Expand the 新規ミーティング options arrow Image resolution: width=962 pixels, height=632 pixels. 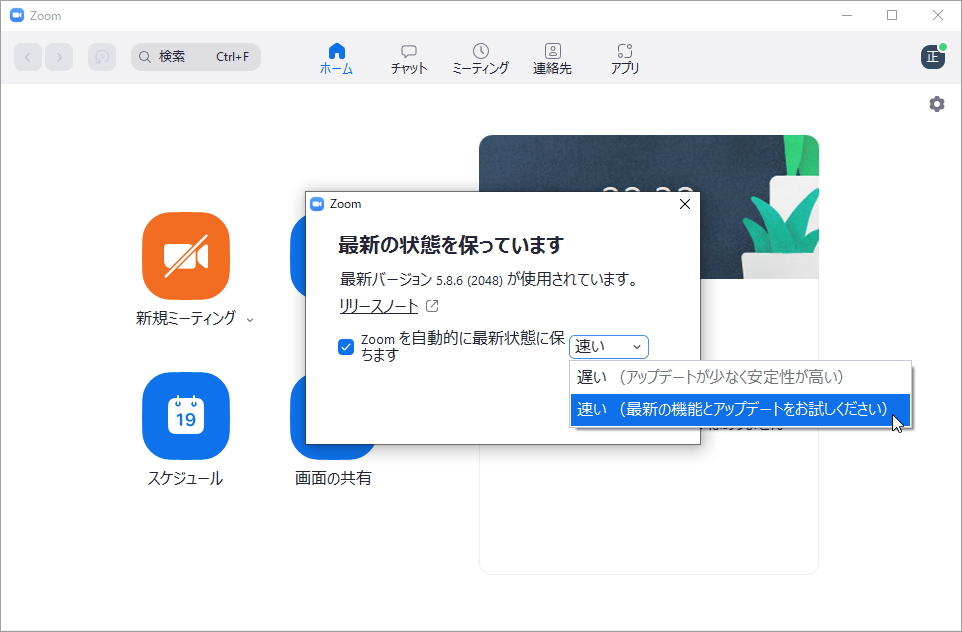(250, 320)
